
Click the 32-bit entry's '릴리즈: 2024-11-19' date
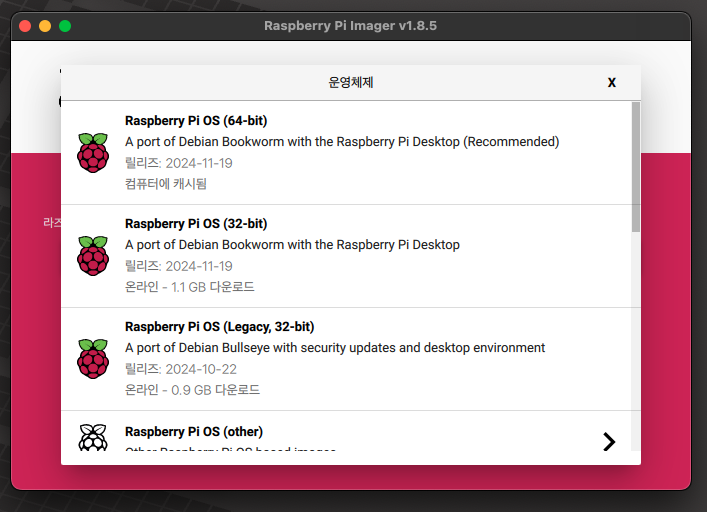pos(179,266)
